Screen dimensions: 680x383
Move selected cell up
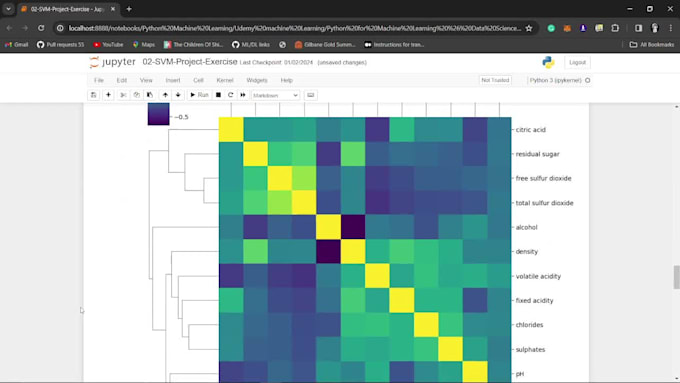click(x=165, y=95)
